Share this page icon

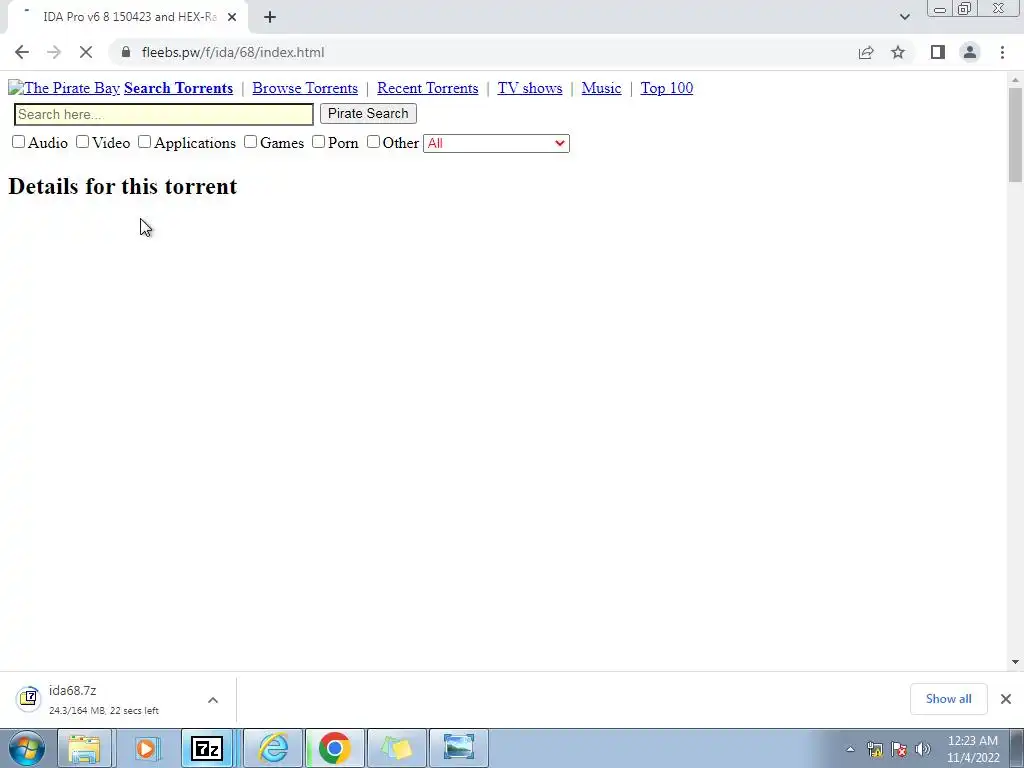click(x=866, y=52)
